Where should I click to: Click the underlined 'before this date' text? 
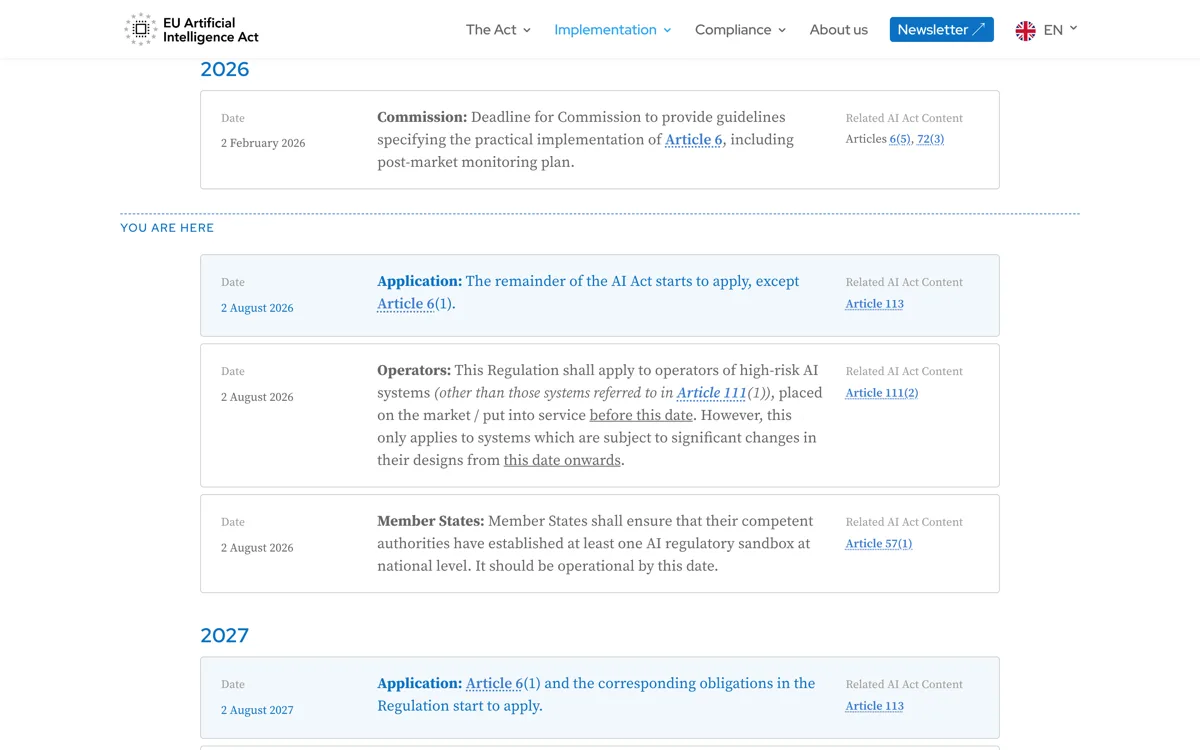(641, 415)
